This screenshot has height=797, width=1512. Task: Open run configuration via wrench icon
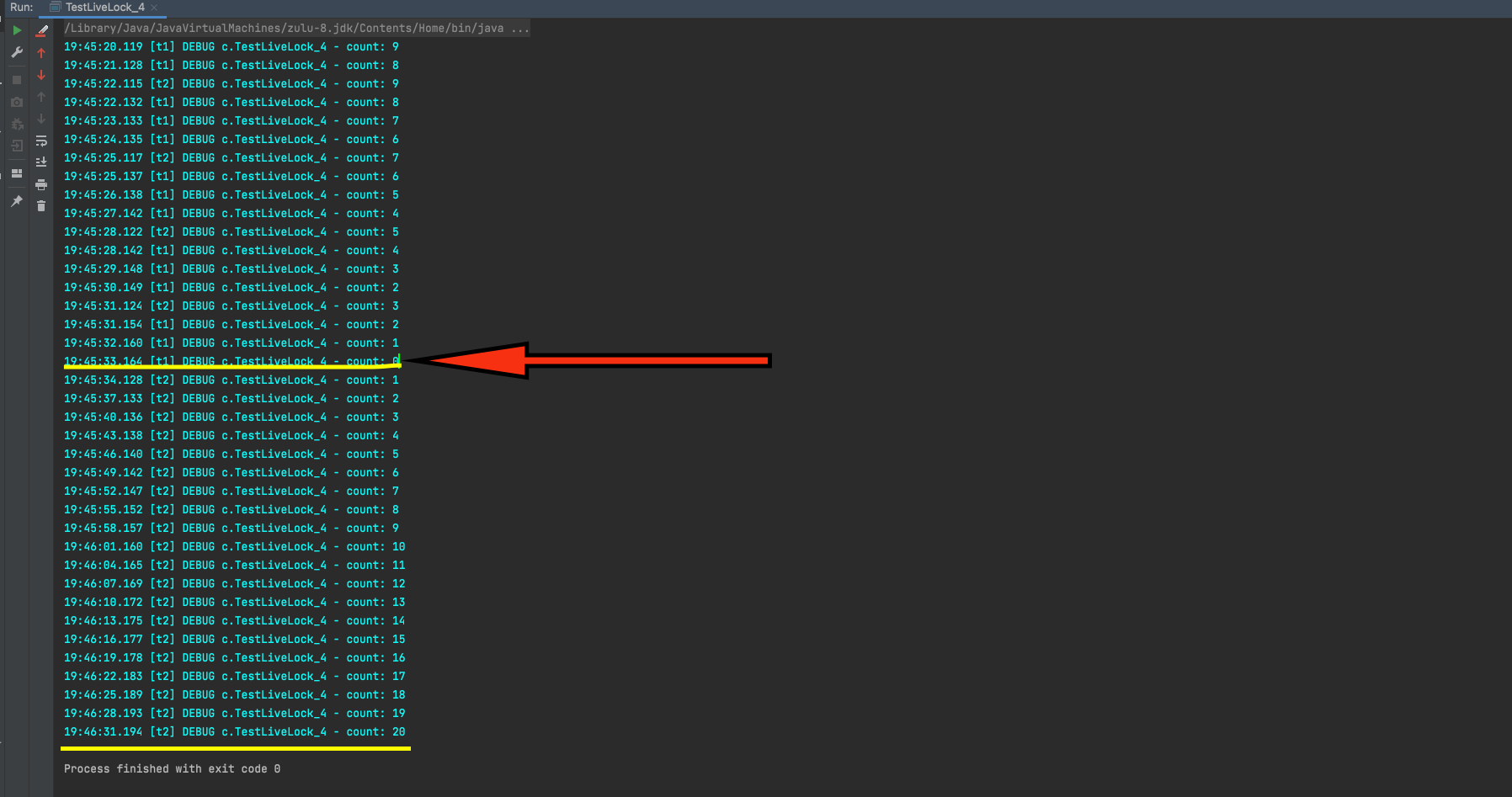[x=17, y=52]
